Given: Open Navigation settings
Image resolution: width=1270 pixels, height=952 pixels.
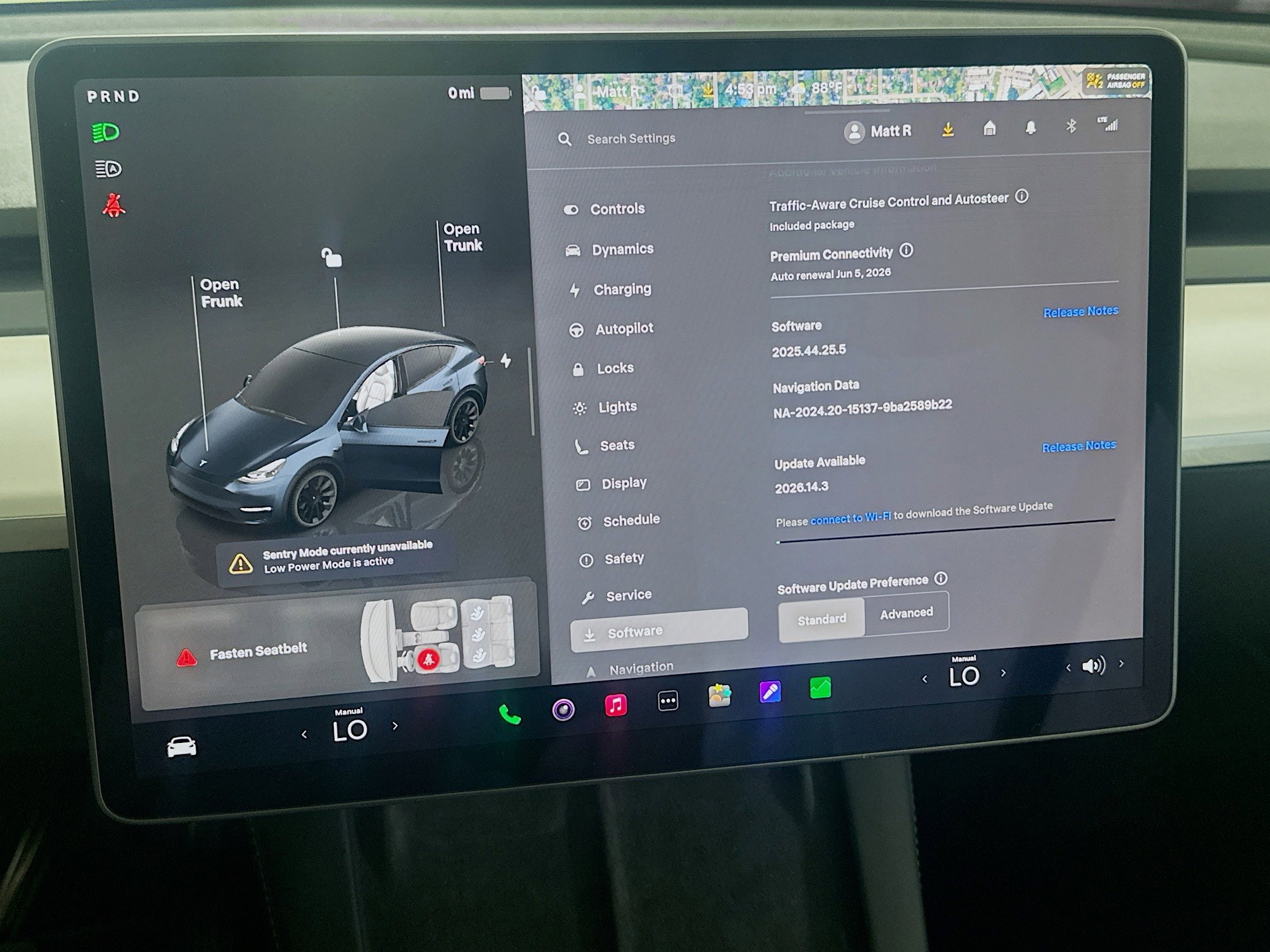Looking at the screenshot, I should point(630,669).
